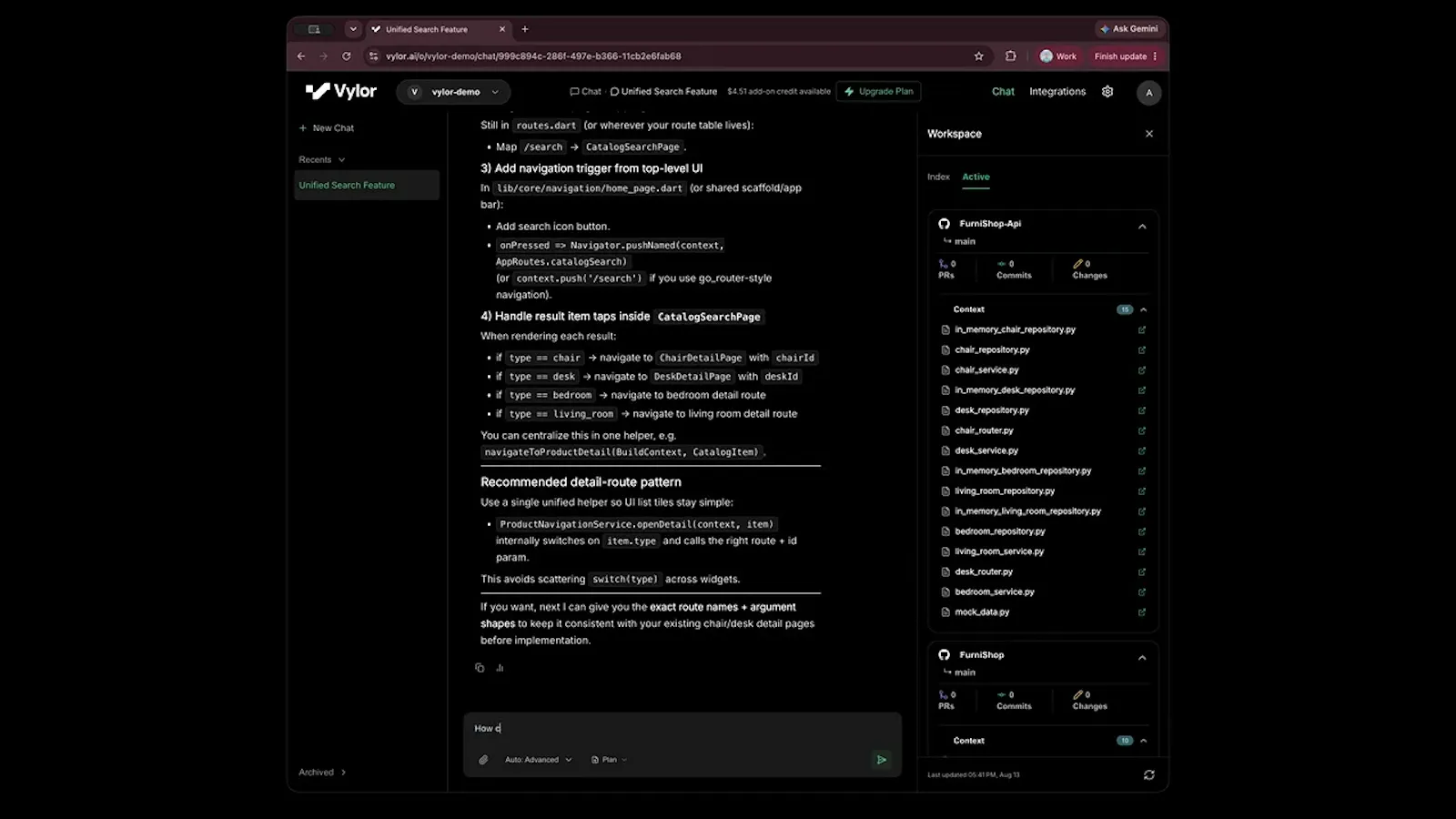Image resolution: width=1456 pixels, height=819 pixels.
Task: Click Changes count in FurniShop card
Action: (1089, 701)
